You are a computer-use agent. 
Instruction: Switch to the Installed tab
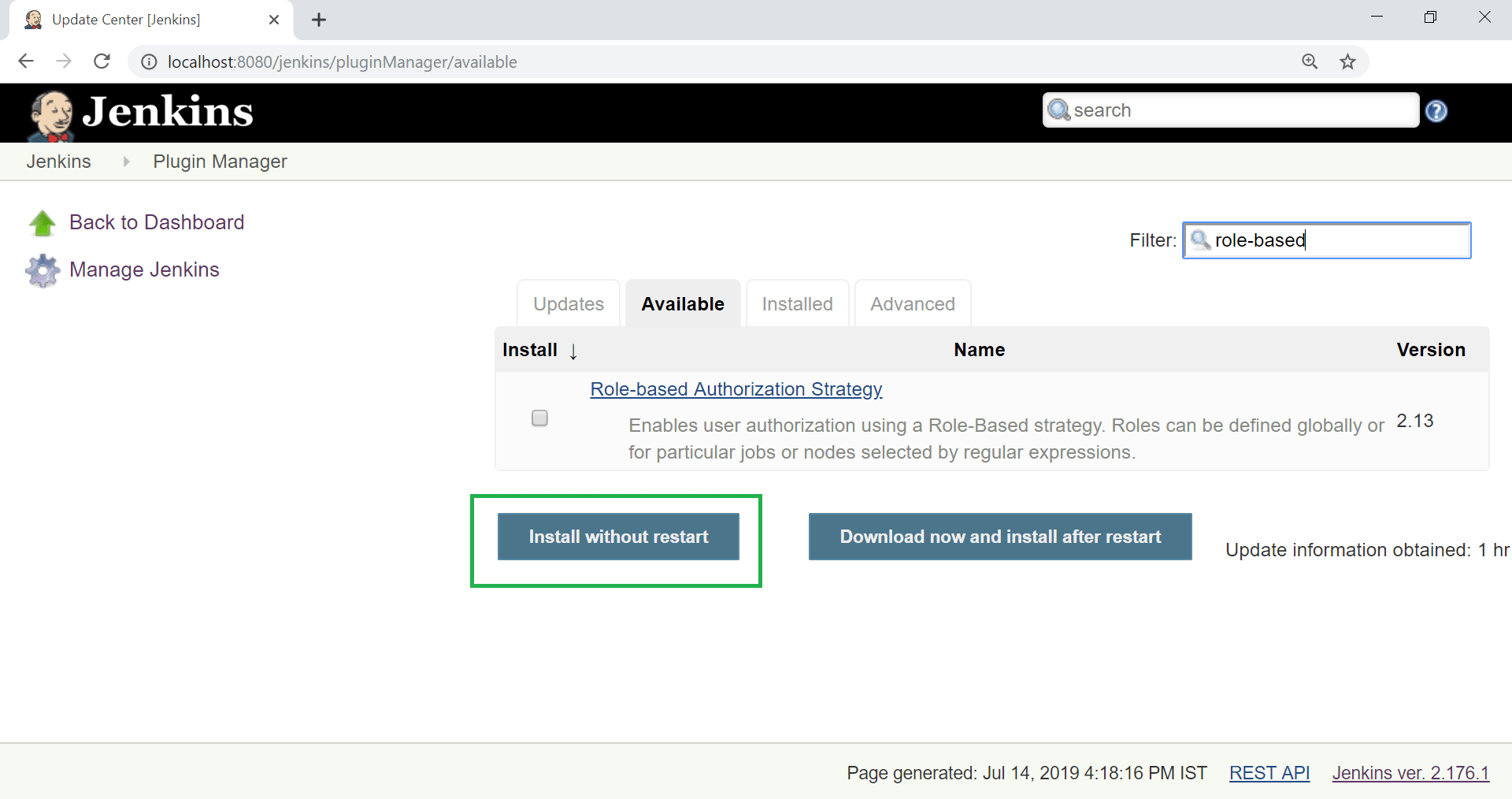(x=797, y=303)
